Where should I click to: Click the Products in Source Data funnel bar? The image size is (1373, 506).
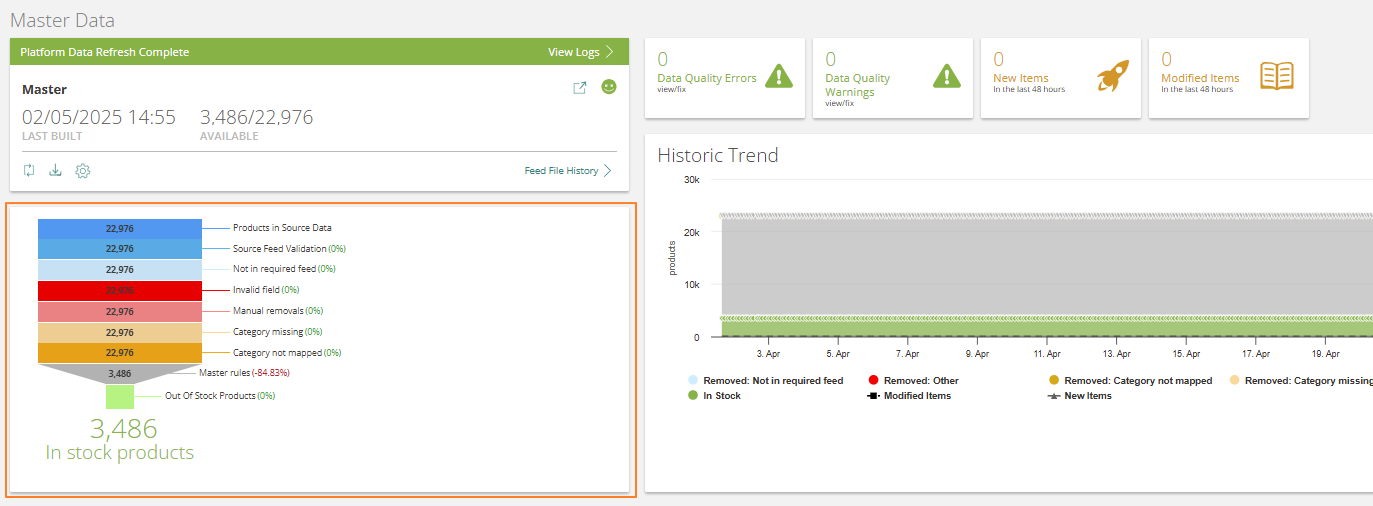click(119, 228)
